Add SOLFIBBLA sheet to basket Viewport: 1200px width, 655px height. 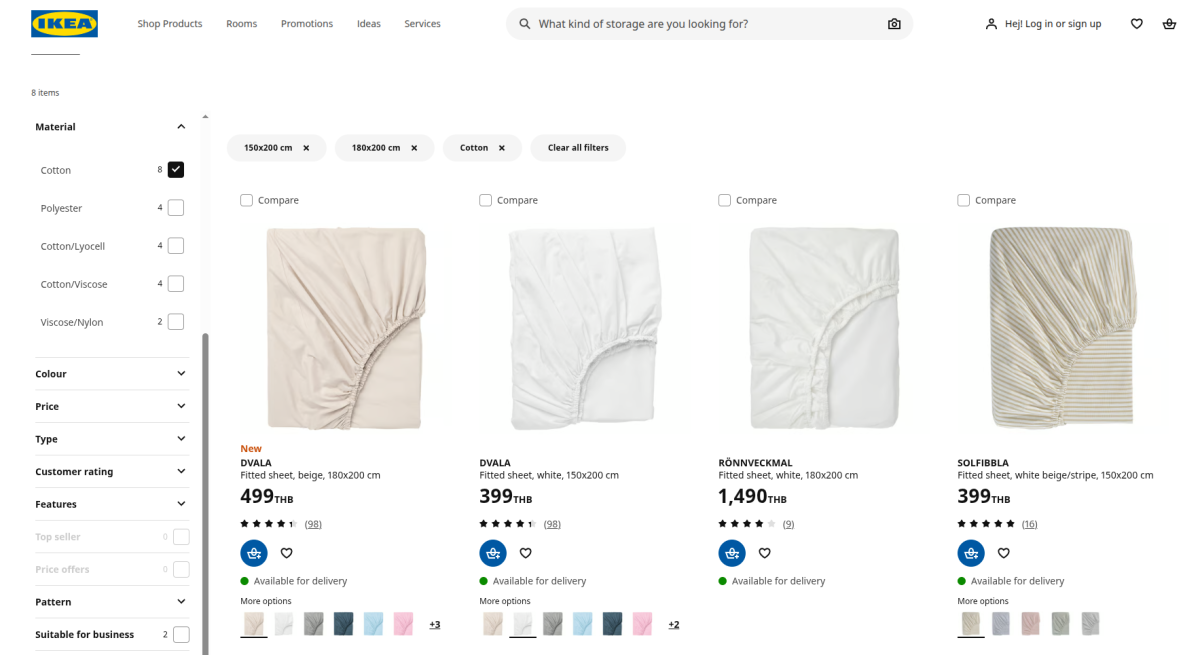pyautogui.click(x=971, y=553)
